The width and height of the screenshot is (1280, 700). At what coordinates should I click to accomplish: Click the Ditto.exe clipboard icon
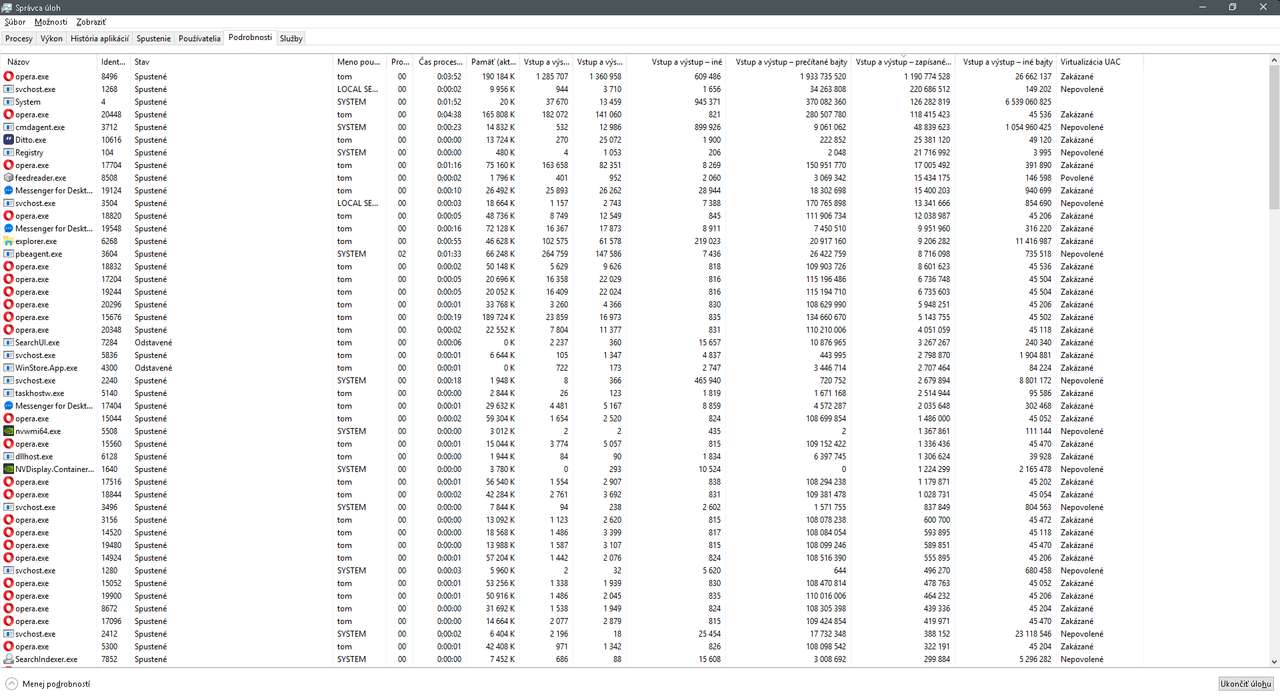9,140
